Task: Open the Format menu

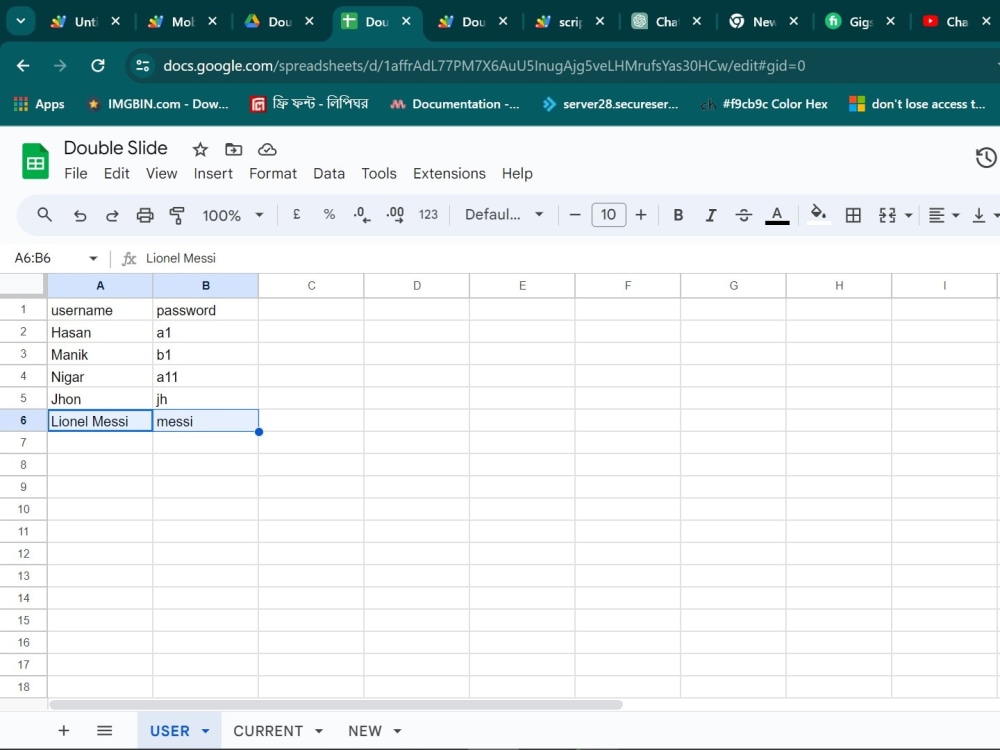Action: tap(273, 173)
